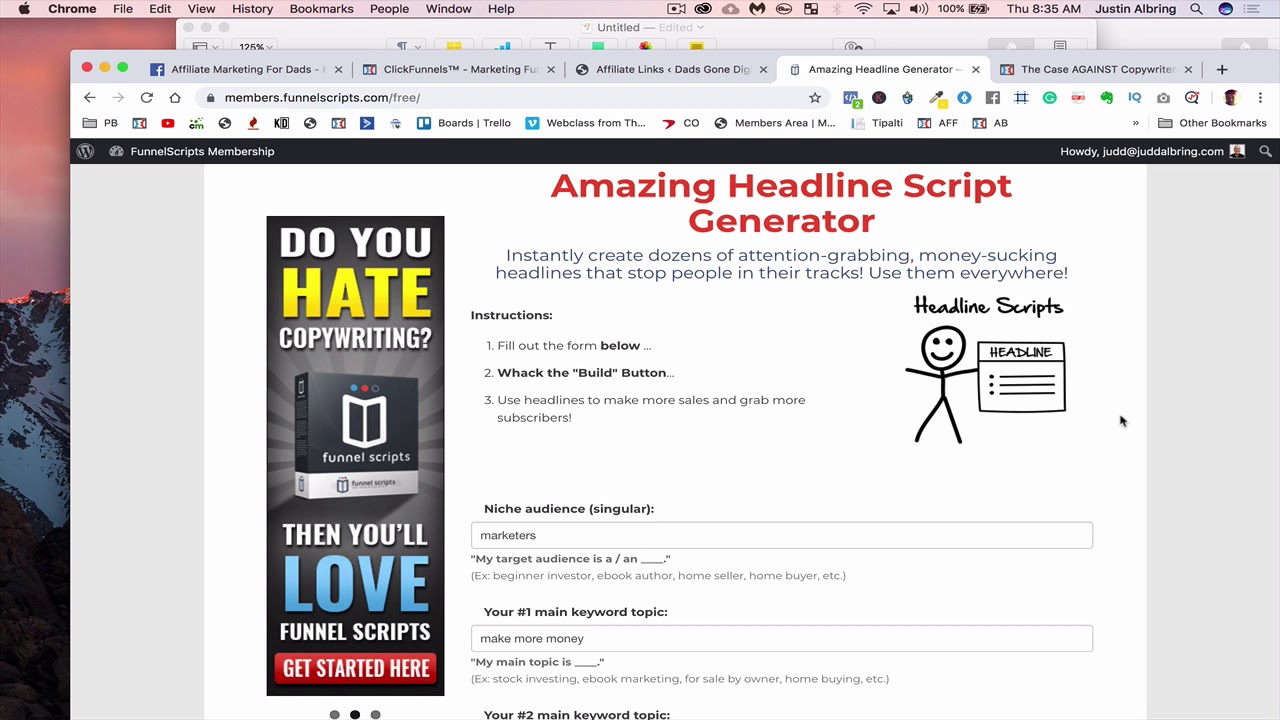Open the Apple menu

[x=24, y=9]
